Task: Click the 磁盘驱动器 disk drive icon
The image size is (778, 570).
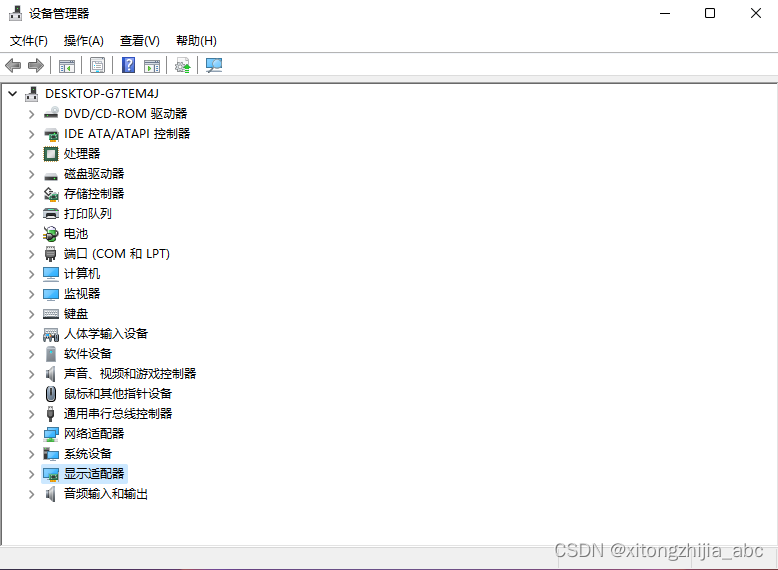Action: coord(51,175)
